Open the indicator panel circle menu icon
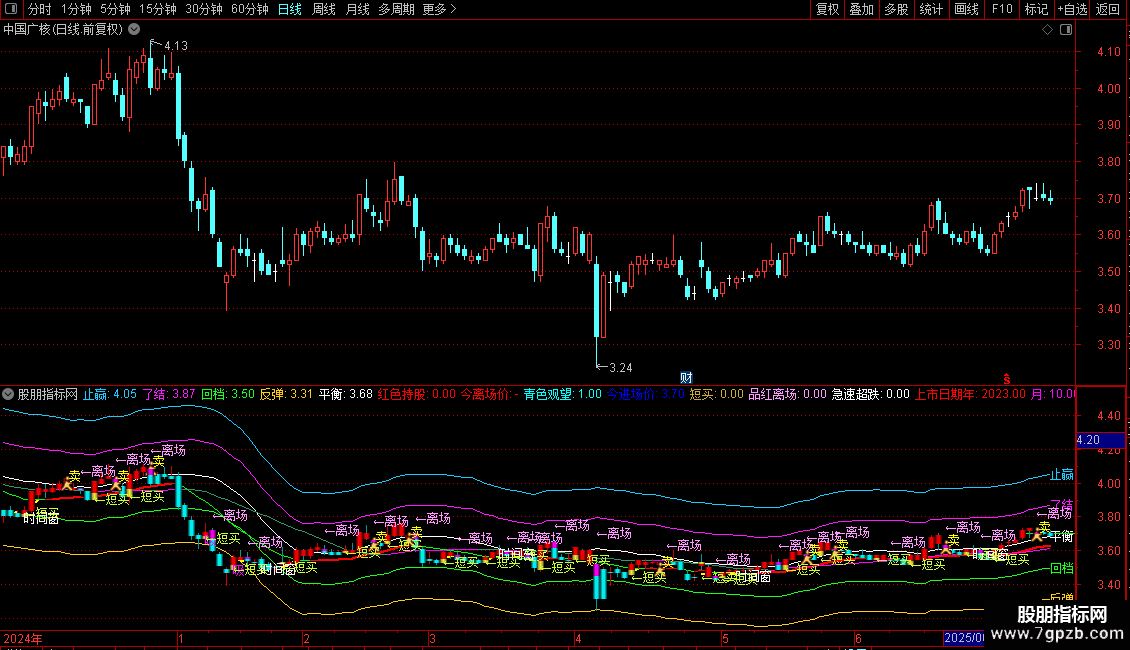Image resolution: width=1130 pixels, height=650 pixels. coord(8,394)
